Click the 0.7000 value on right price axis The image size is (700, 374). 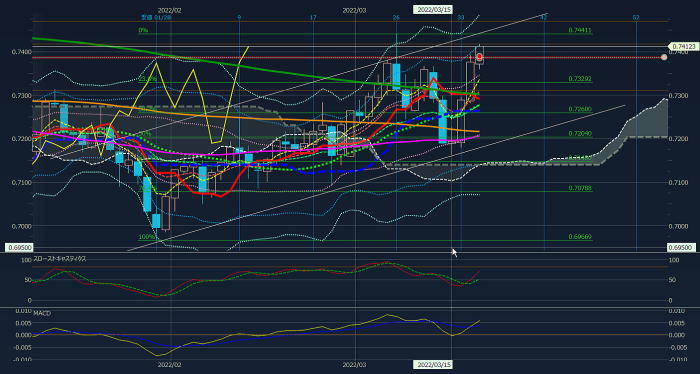679,226
